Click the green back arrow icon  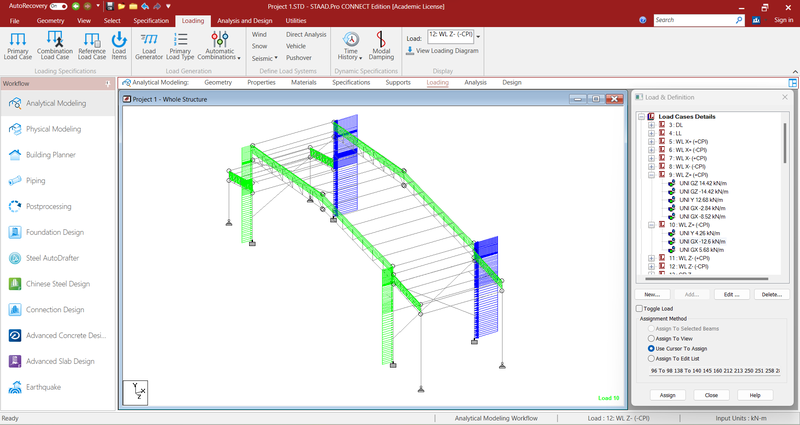point(76,7)
